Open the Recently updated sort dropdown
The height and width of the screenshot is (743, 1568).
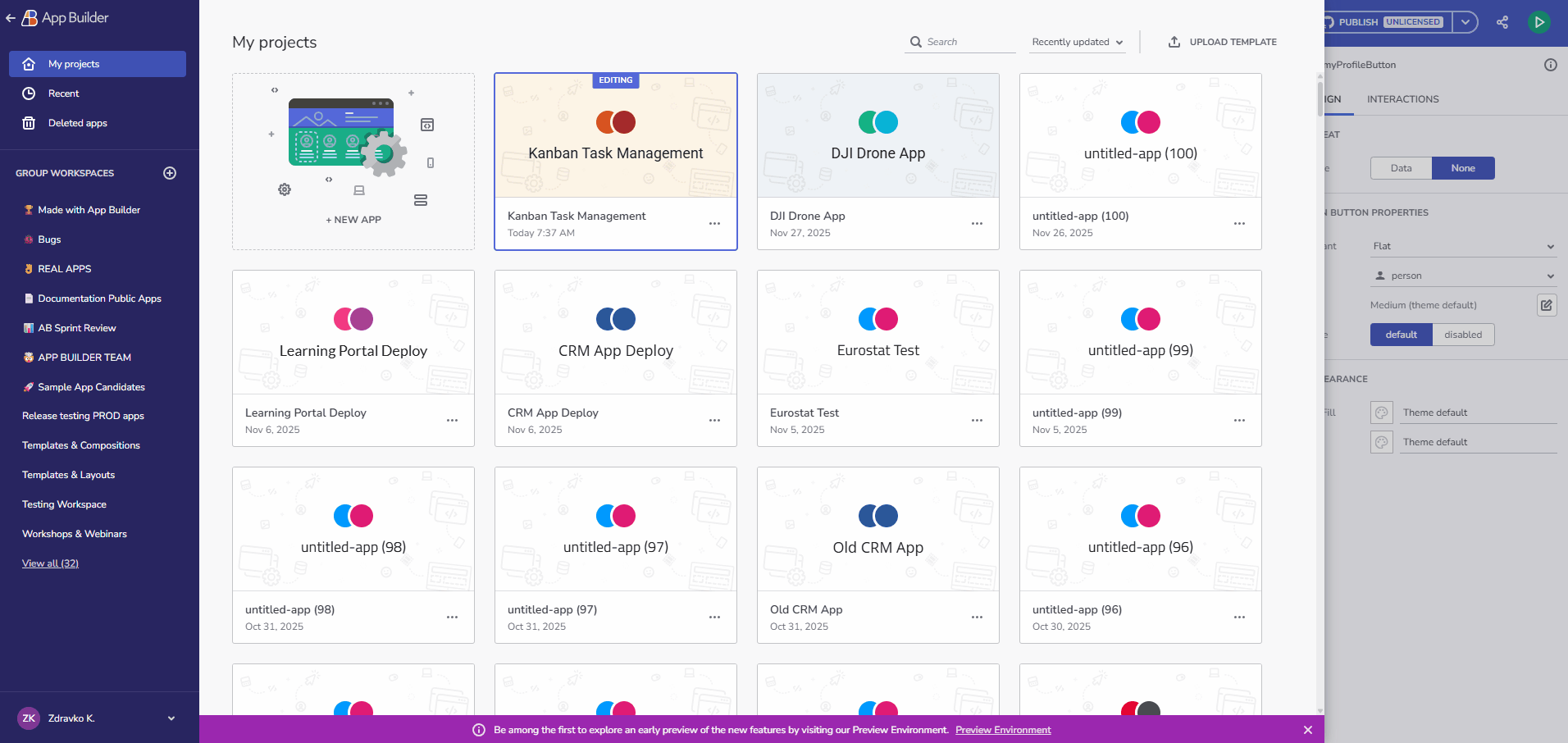pos(1077,42)
